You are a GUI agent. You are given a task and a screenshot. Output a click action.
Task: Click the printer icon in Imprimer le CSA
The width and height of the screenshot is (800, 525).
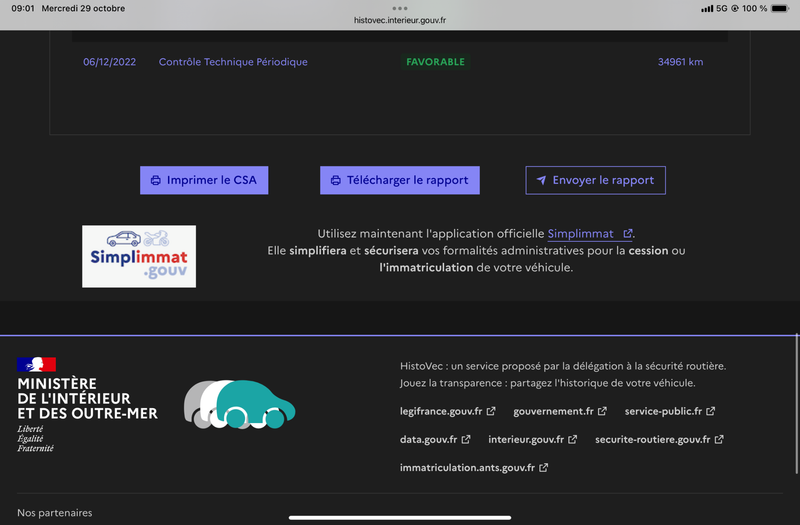pyautogui.click(x=156, y=181)
